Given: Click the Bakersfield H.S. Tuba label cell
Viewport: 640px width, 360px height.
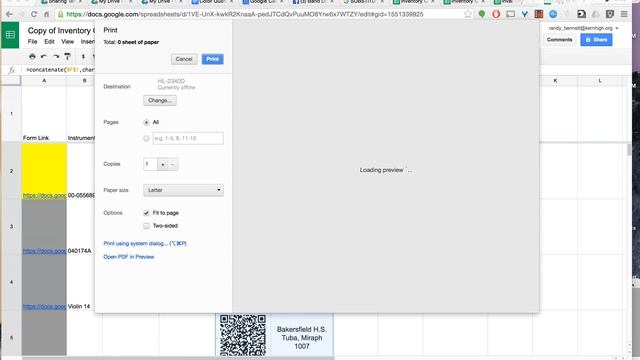Looking at the screenshot, I should 302,338.
